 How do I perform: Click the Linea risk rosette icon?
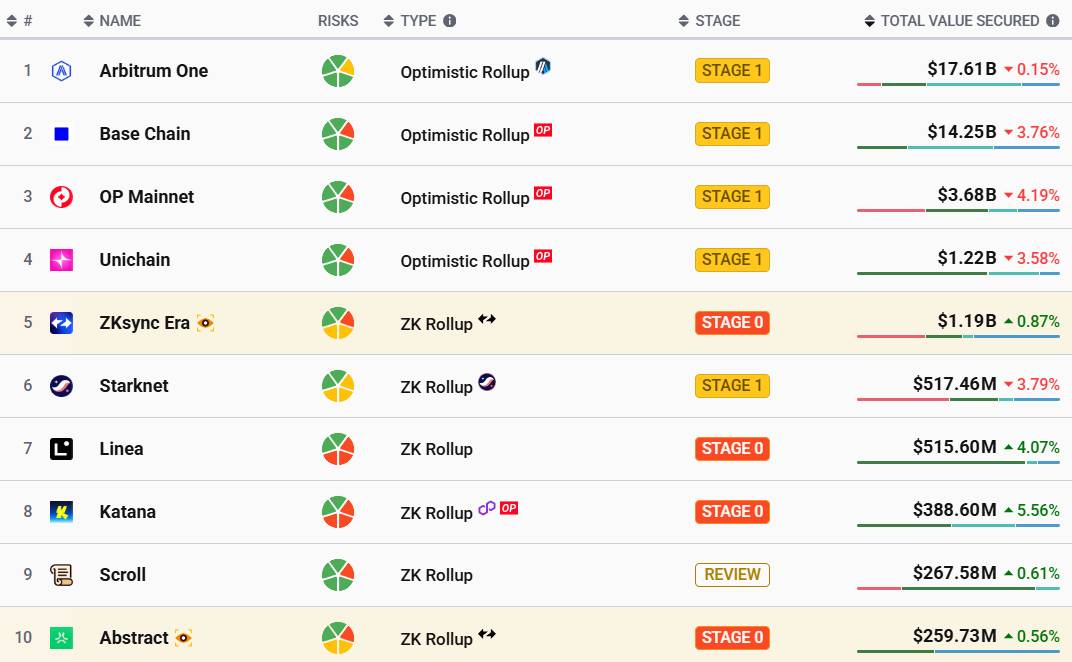338,449
